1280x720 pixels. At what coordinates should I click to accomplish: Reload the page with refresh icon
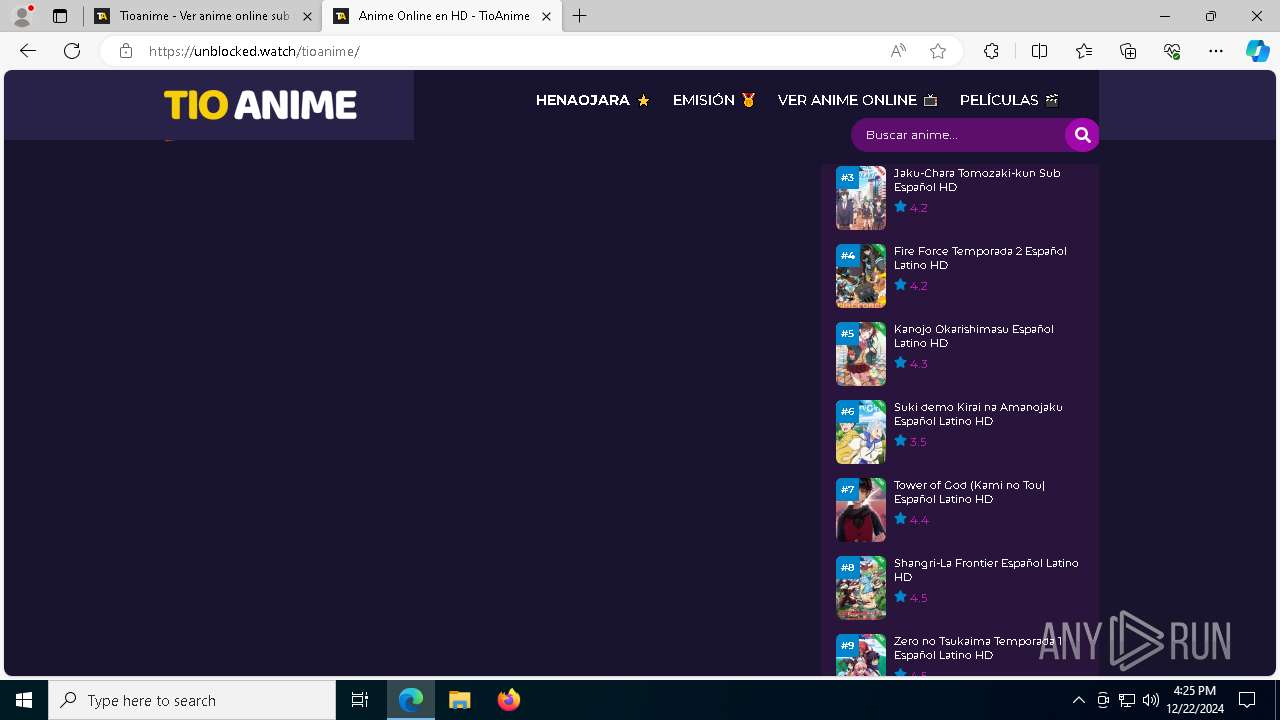coord(72,51)
